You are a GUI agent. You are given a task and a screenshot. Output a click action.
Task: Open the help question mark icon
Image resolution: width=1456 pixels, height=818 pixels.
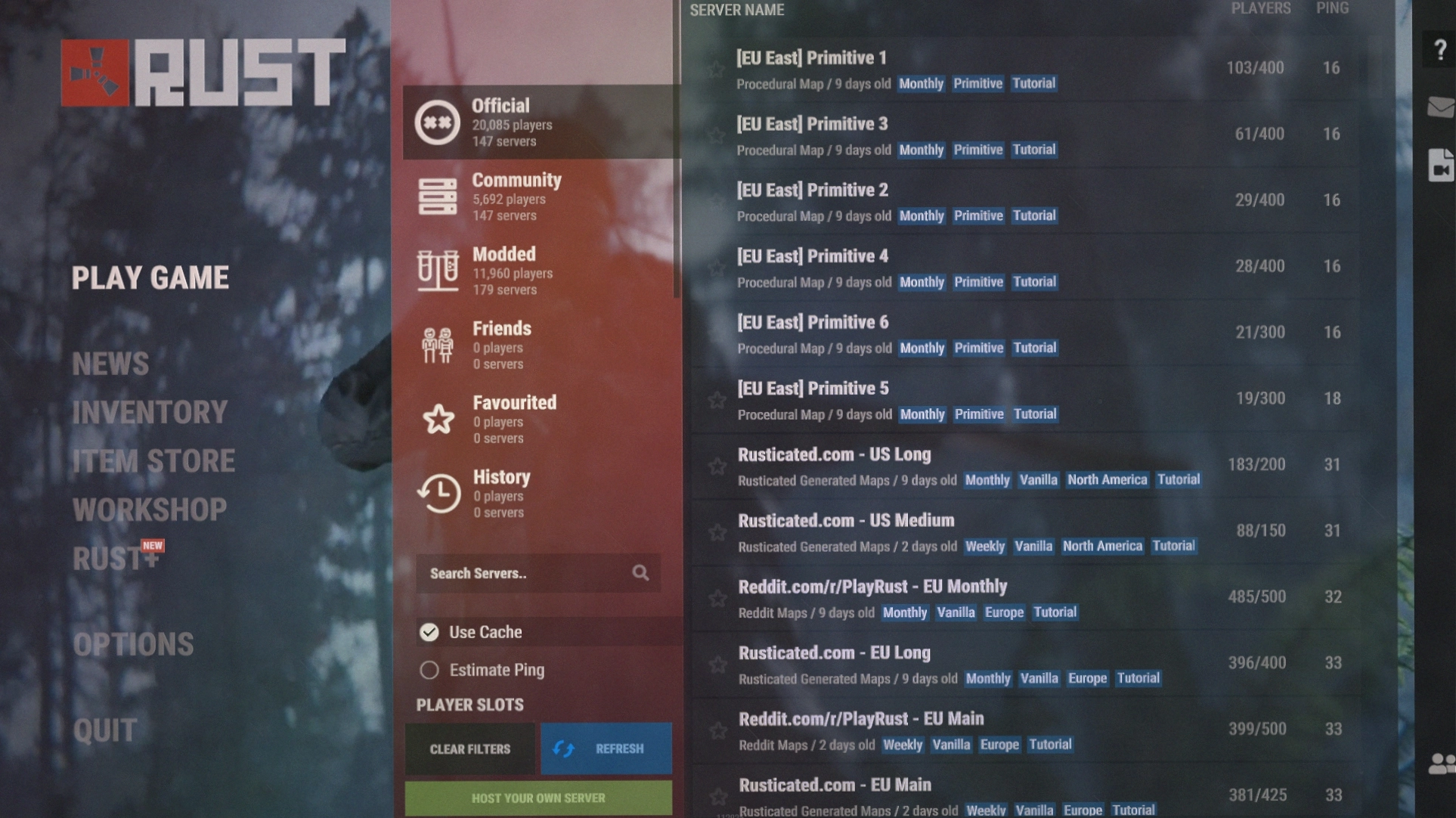coord(1439,50)
